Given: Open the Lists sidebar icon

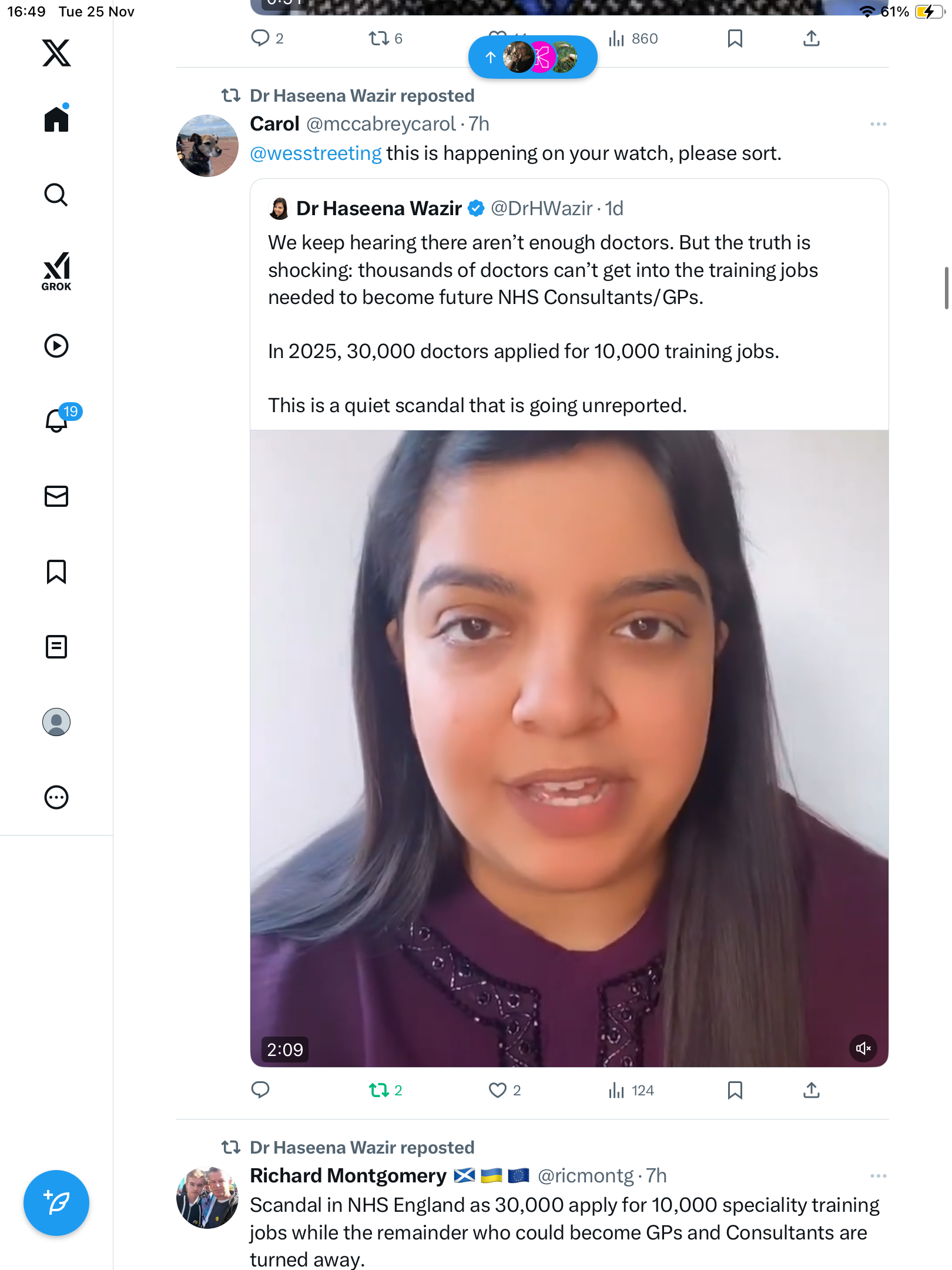Looking at the screenshot, I should (x=56, y=647).
